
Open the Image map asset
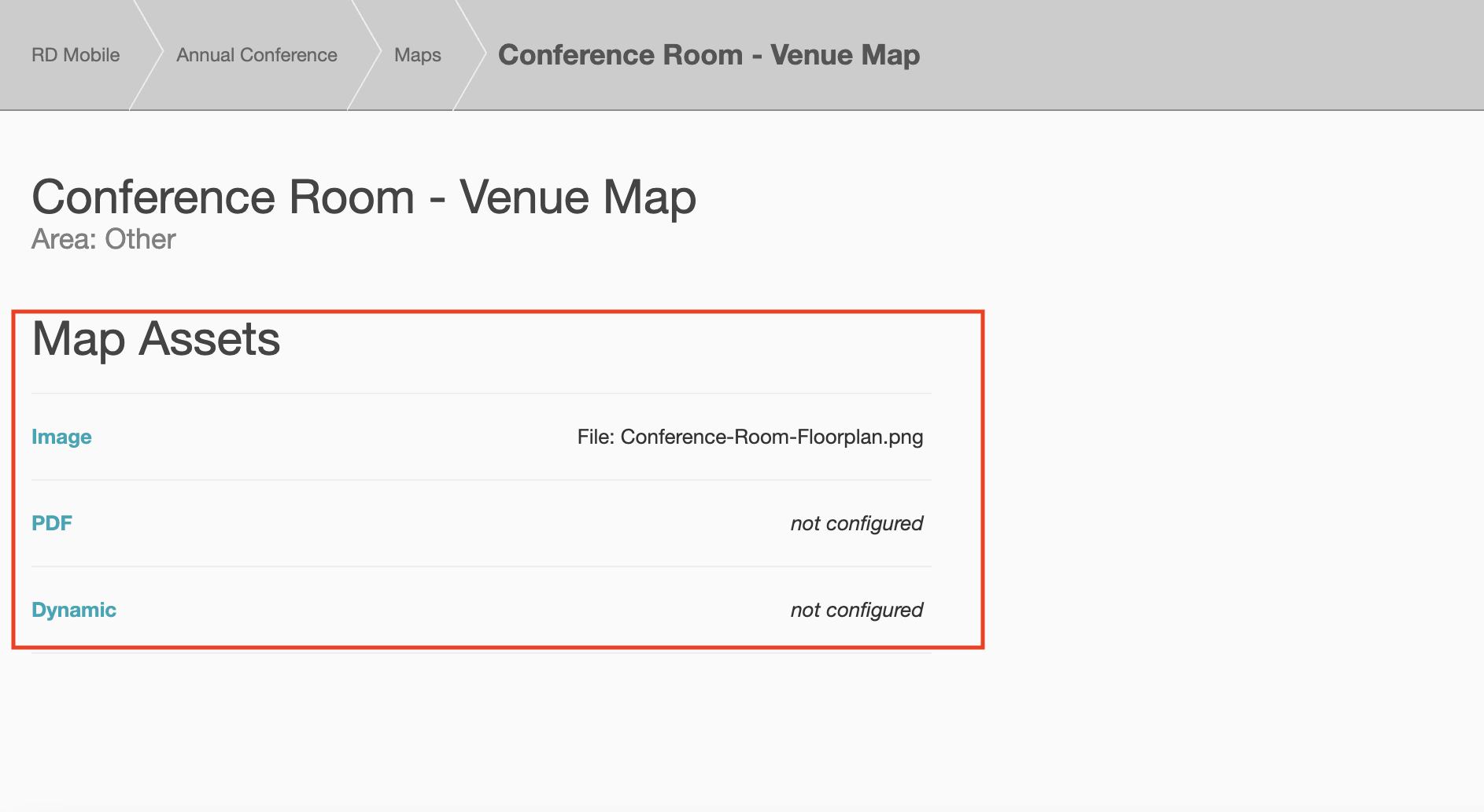pos(61,437)
